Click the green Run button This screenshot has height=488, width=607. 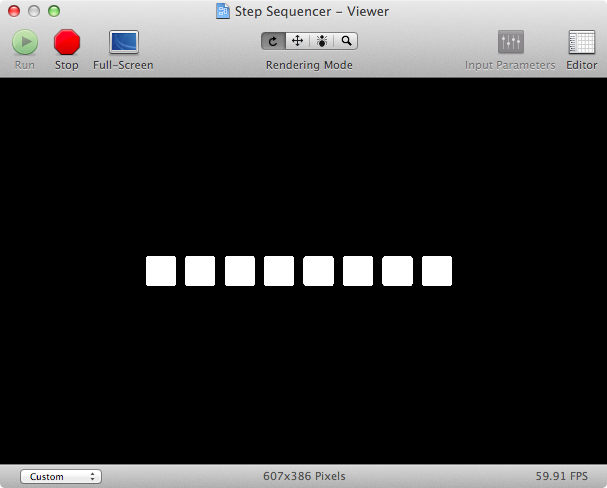(x=25, y=42)
